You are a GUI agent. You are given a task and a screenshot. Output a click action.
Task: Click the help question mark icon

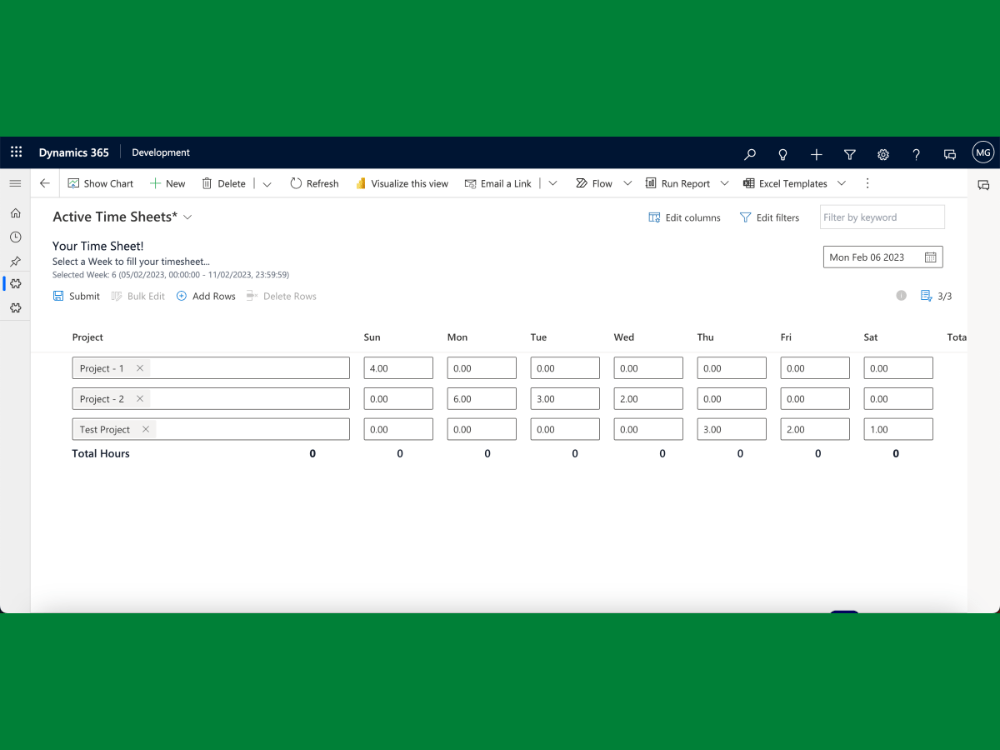[916, 153]
